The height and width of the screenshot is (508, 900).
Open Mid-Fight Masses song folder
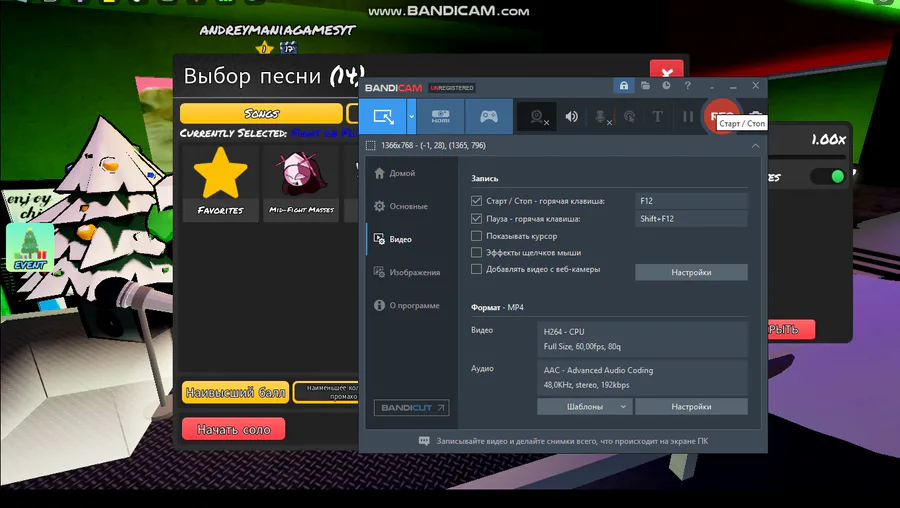(x=301, y=183)
